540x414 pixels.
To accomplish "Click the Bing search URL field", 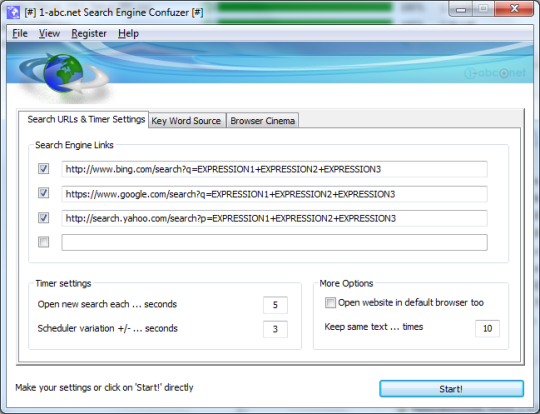I will coord(274,169).
